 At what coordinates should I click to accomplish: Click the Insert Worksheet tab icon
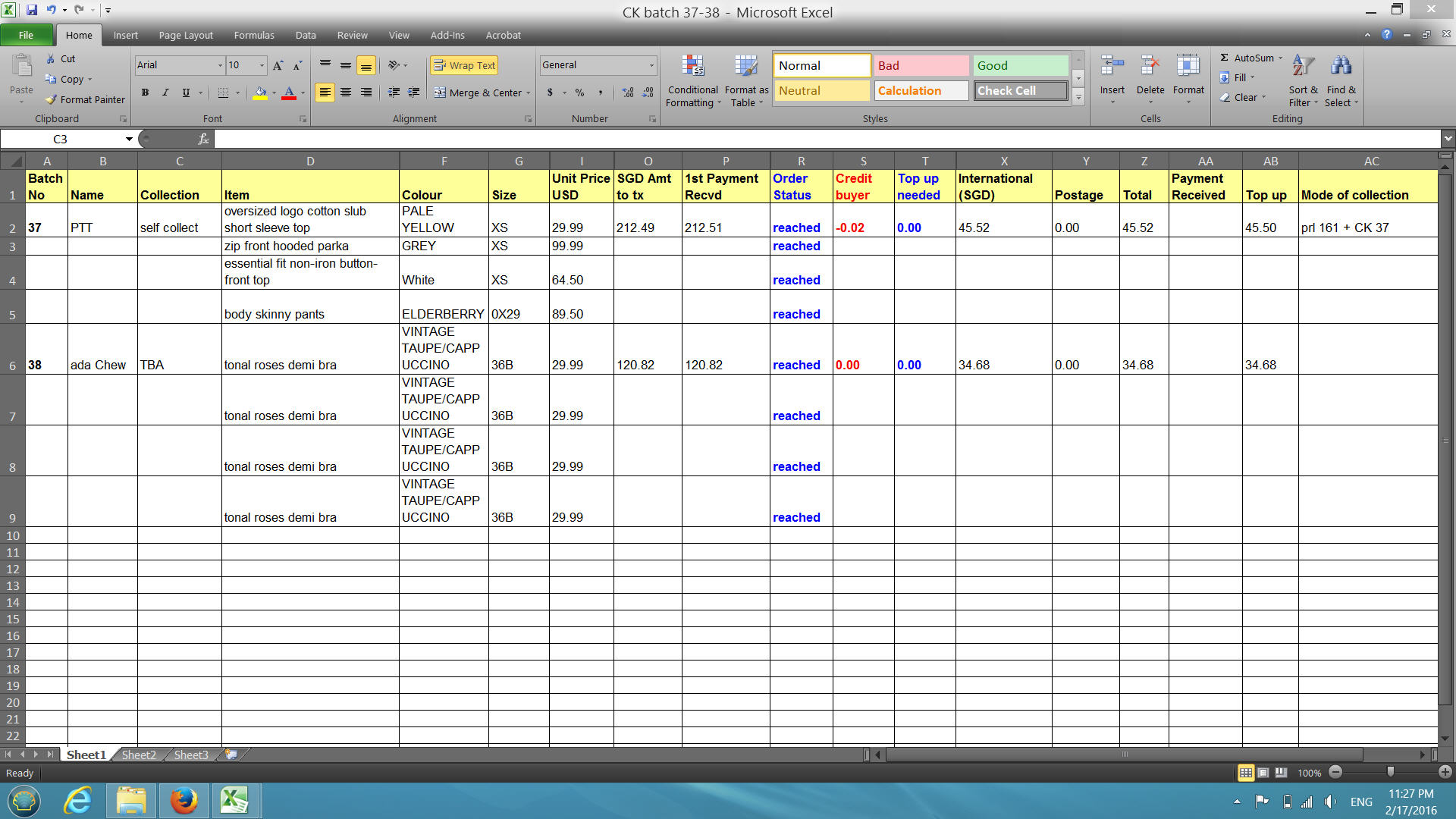[x=231, y=755]
